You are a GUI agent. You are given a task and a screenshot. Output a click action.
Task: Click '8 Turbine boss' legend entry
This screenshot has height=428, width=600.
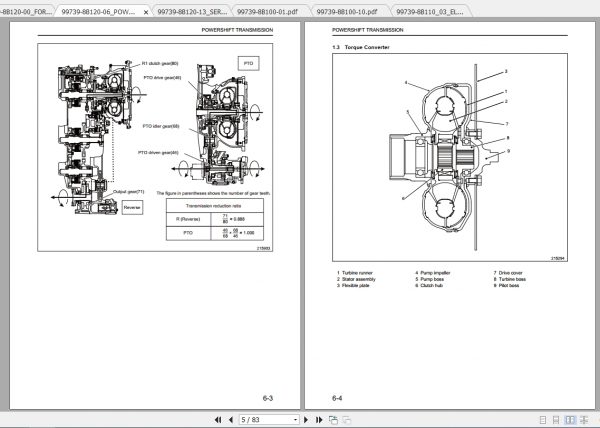510,279
